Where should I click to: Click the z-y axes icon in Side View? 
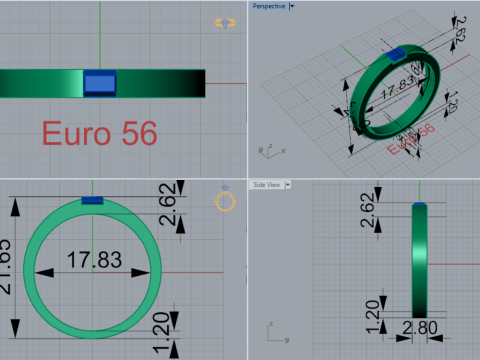(277, 333)
